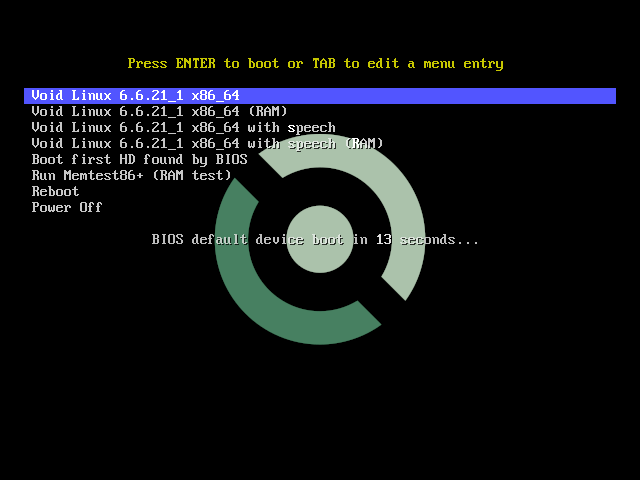Select Void Linux x86_64 with speech entry
This screenshot has height=480, width=640.
coord(184,127)
